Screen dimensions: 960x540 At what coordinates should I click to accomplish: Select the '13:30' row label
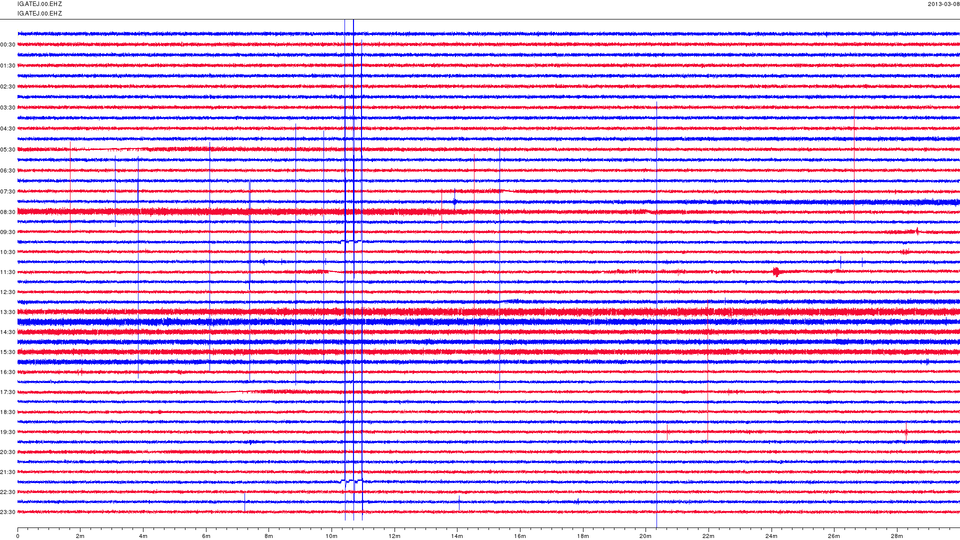[x=8, y=312]
